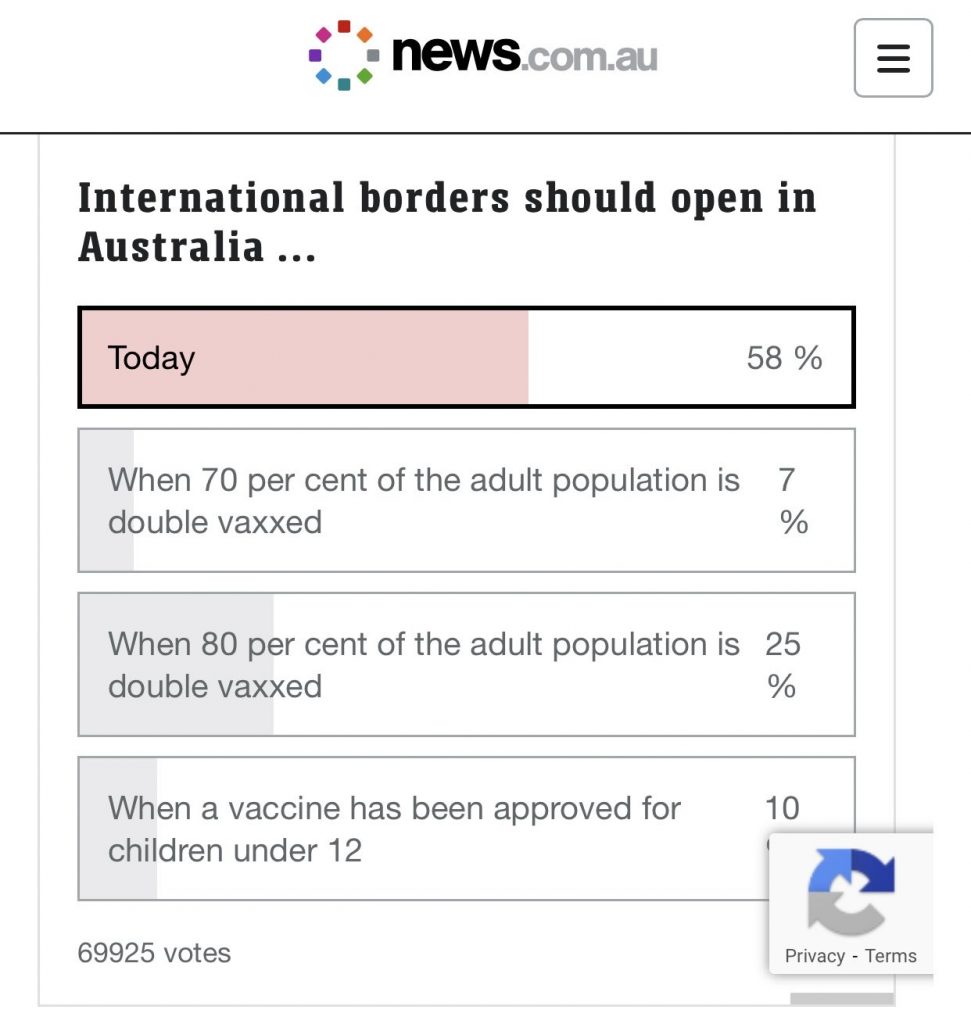Click the pink progress bar of Today
Viewport: 971px width, 1024px height.
point(305,357)
